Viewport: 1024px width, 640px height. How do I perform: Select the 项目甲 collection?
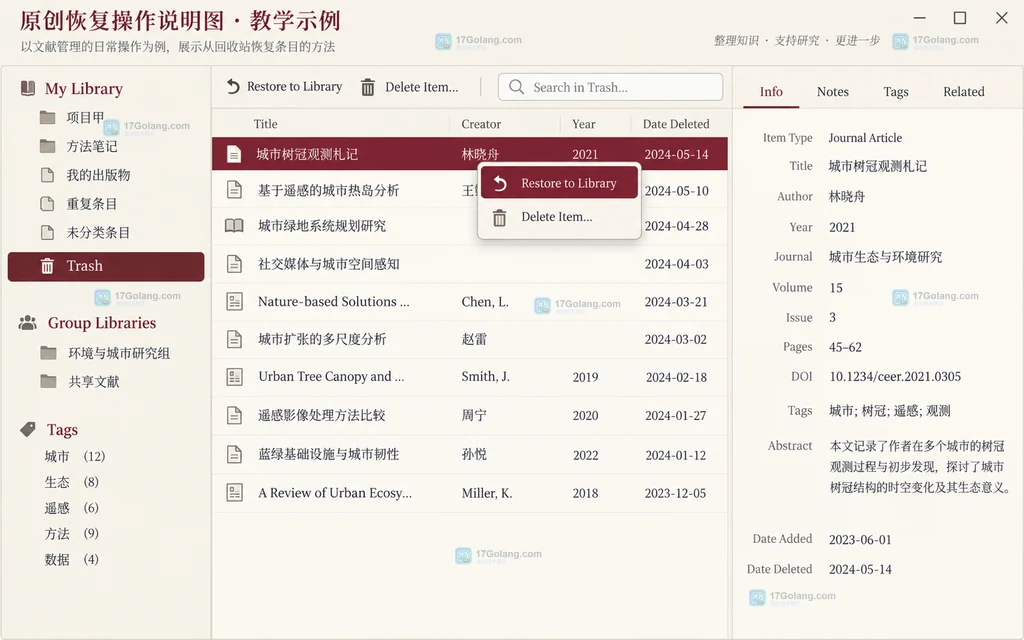coord(85,118)
